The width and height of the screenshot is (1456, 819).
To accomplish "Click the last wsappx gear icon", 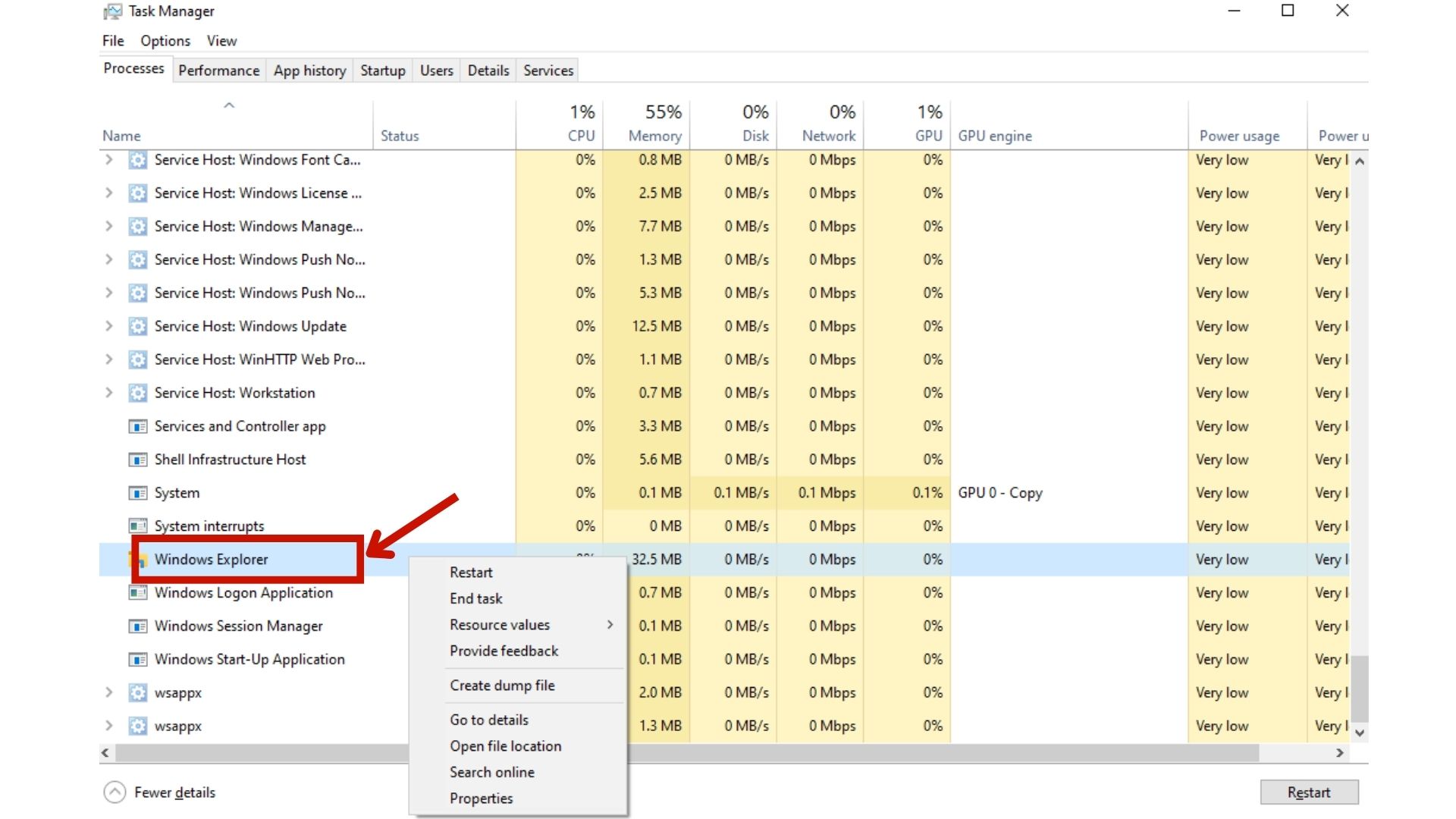I will pos(137,726).
